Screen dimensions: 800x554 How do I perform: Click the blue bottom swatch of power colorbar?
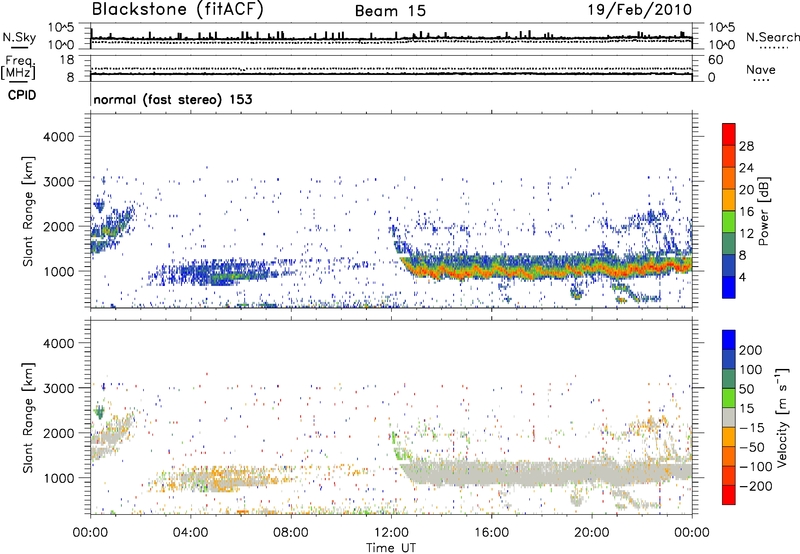pos(729,287)
